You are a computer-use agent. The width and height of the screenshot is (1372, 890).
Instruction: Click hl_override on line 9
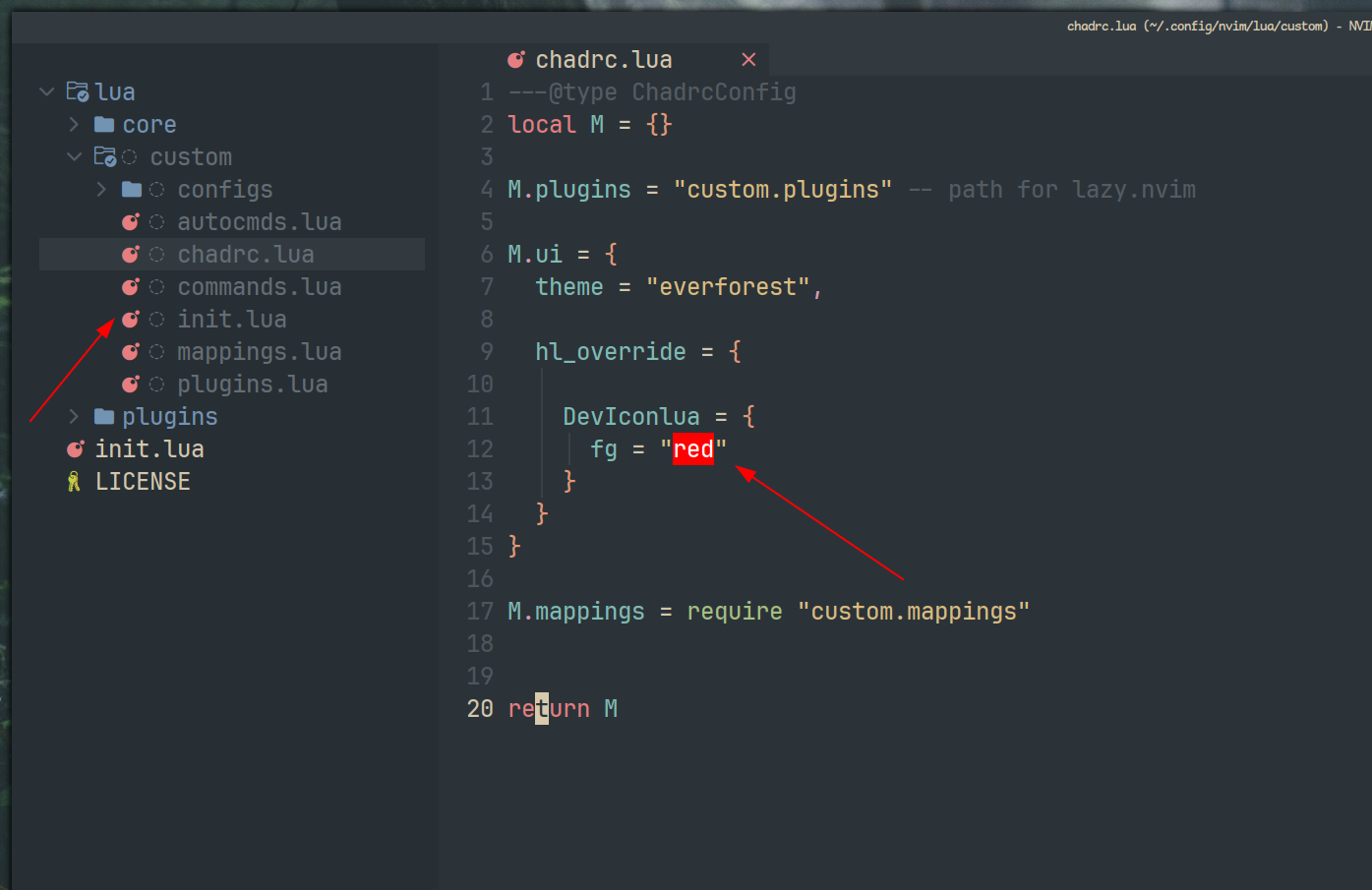(611, 352)
